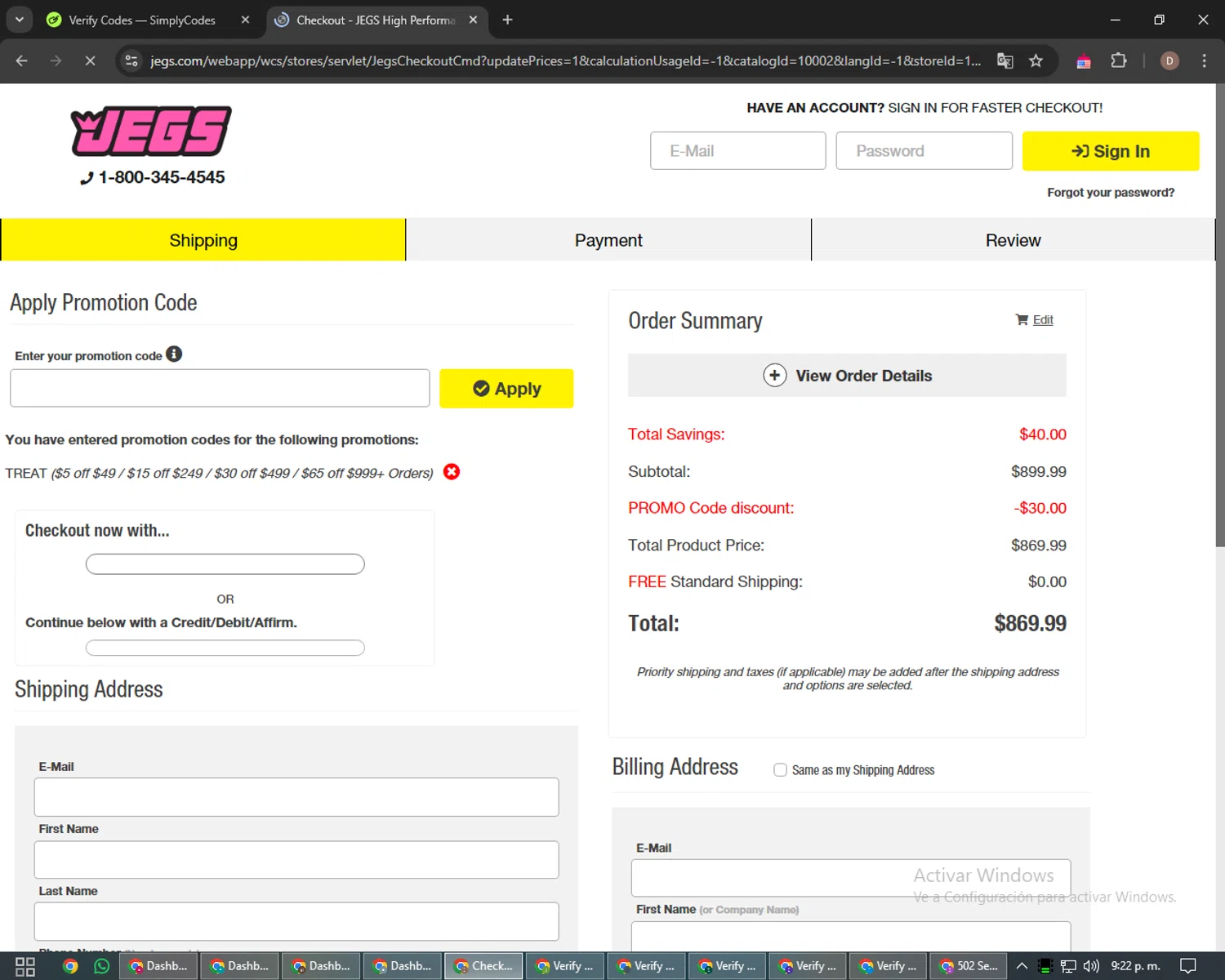The width and height of the screenshot is (1225, 980).
Task: Open Chrome three-dot menu
Action: point(1204,60)
